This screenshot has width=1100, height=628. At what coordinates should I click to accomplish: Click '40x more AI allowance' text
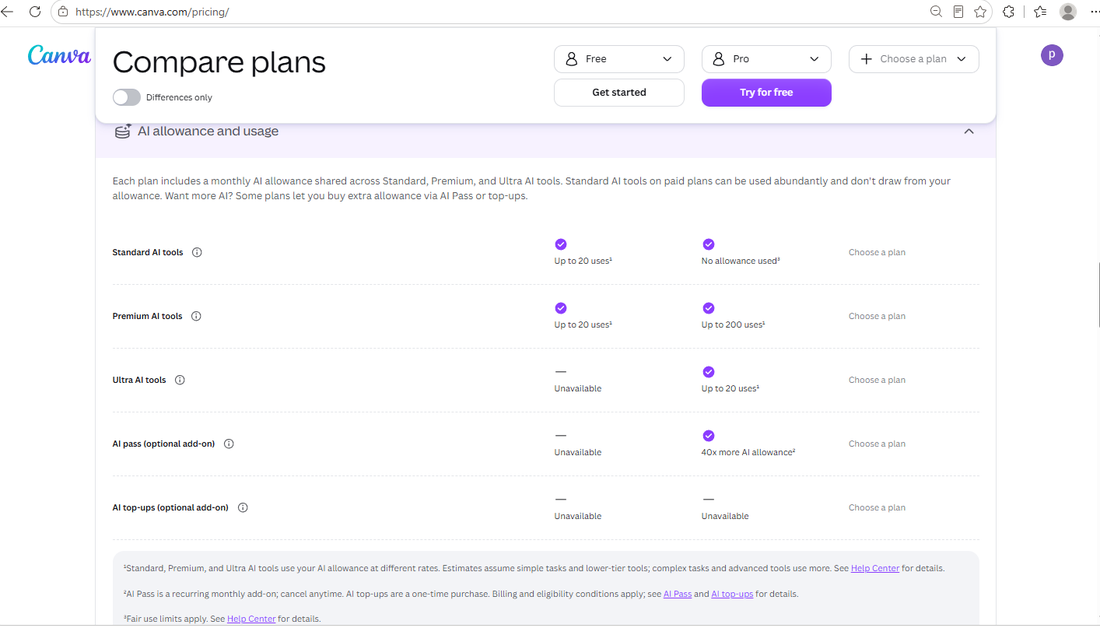(749, 453)
